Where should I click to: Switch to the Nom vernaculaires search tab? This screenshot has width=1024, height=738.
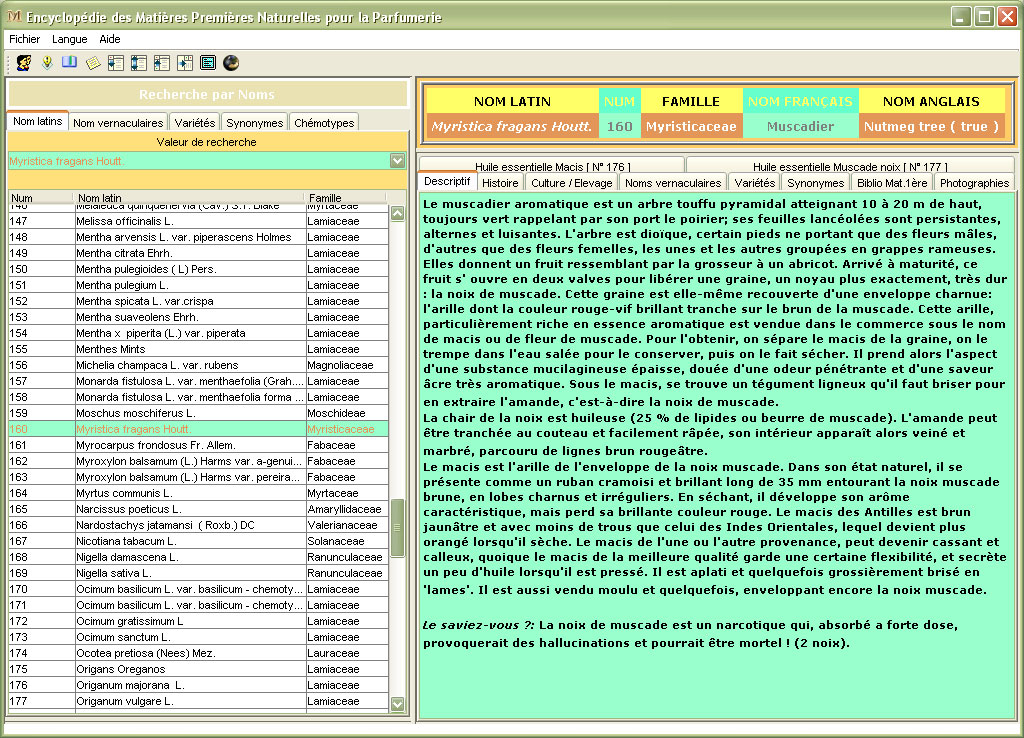[118, 123]
